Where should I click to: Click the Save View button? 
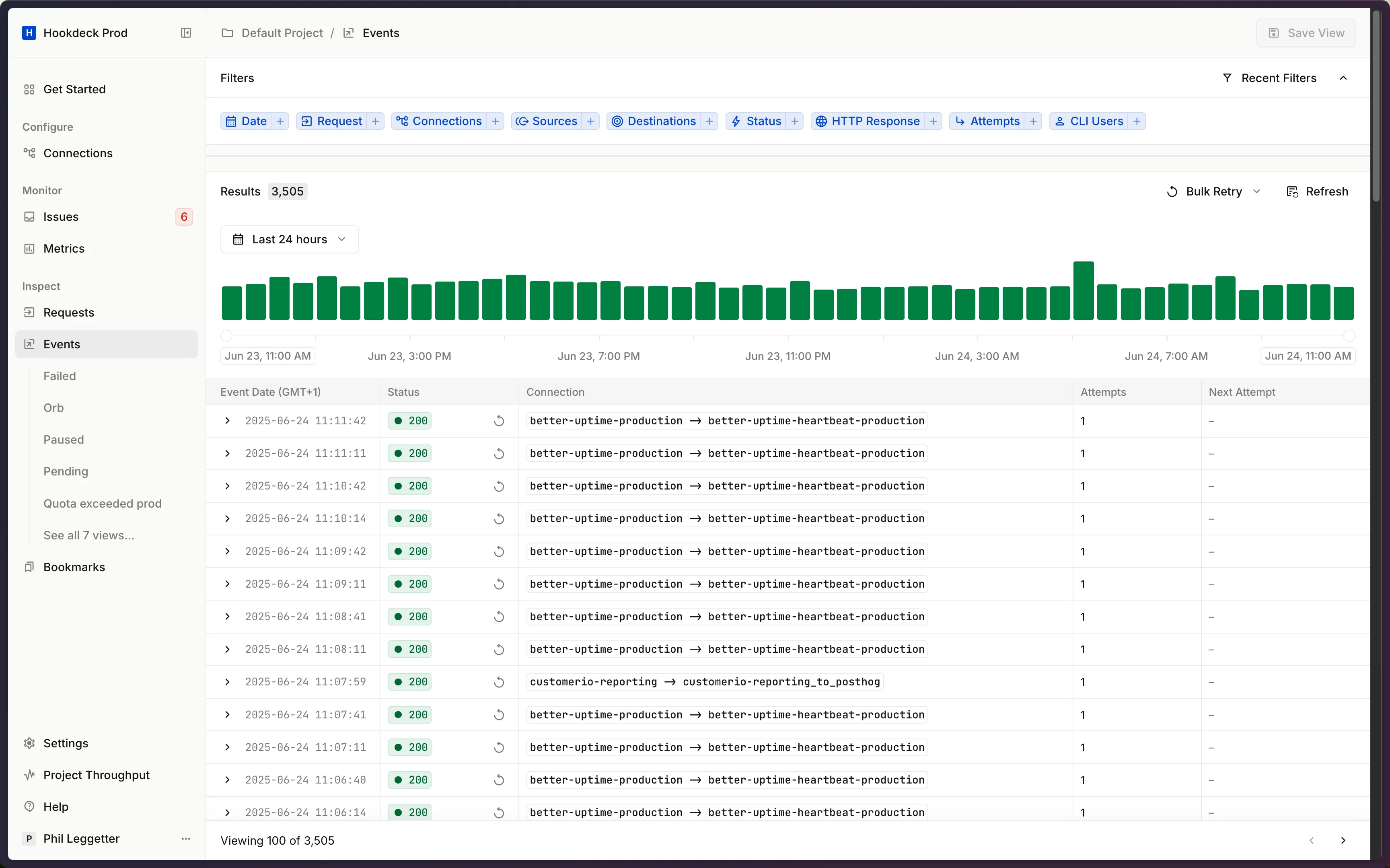tap(1306, 33)
